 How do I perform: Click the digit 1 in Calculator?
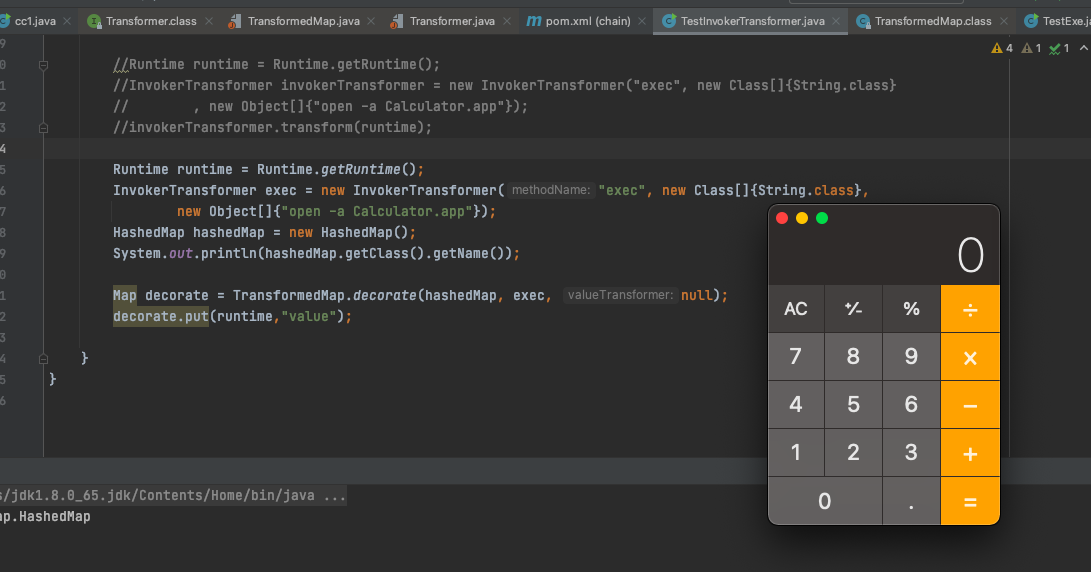tap(796, 453)
